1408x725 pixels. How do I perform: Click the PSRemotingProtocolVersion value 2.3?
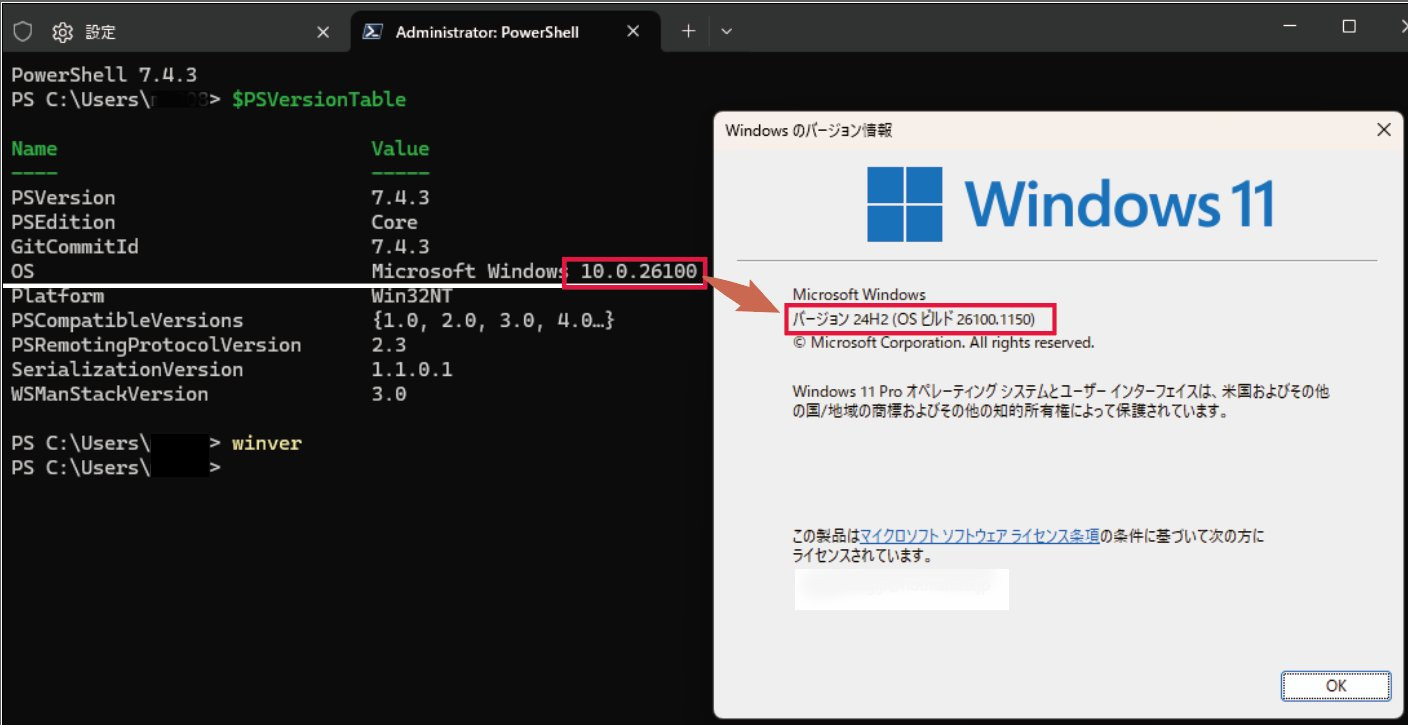click(389, 345)
